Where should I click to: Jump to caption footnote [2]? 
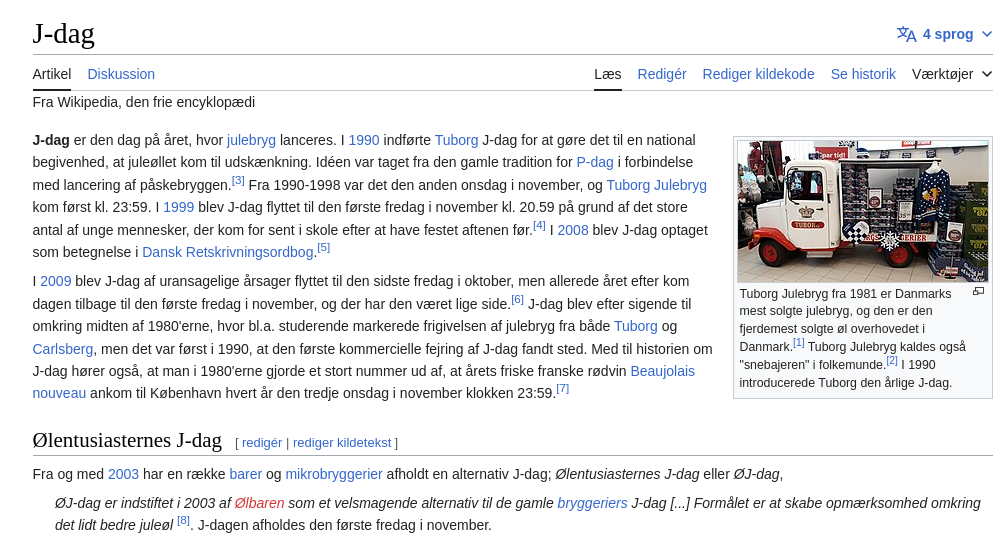[x=892, y=361]
